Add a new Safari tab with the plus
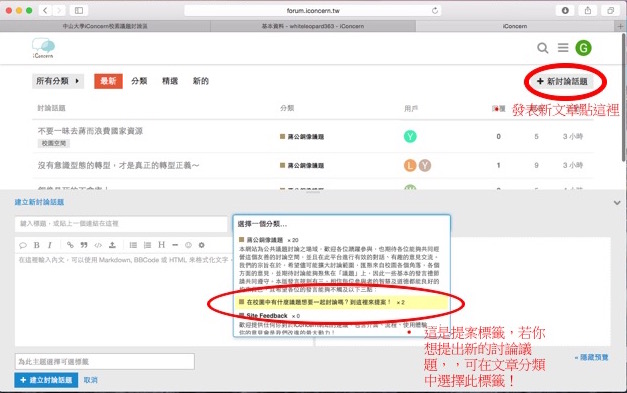The width and height of the screenshot is (627, 393). click(x=620, y=26)
